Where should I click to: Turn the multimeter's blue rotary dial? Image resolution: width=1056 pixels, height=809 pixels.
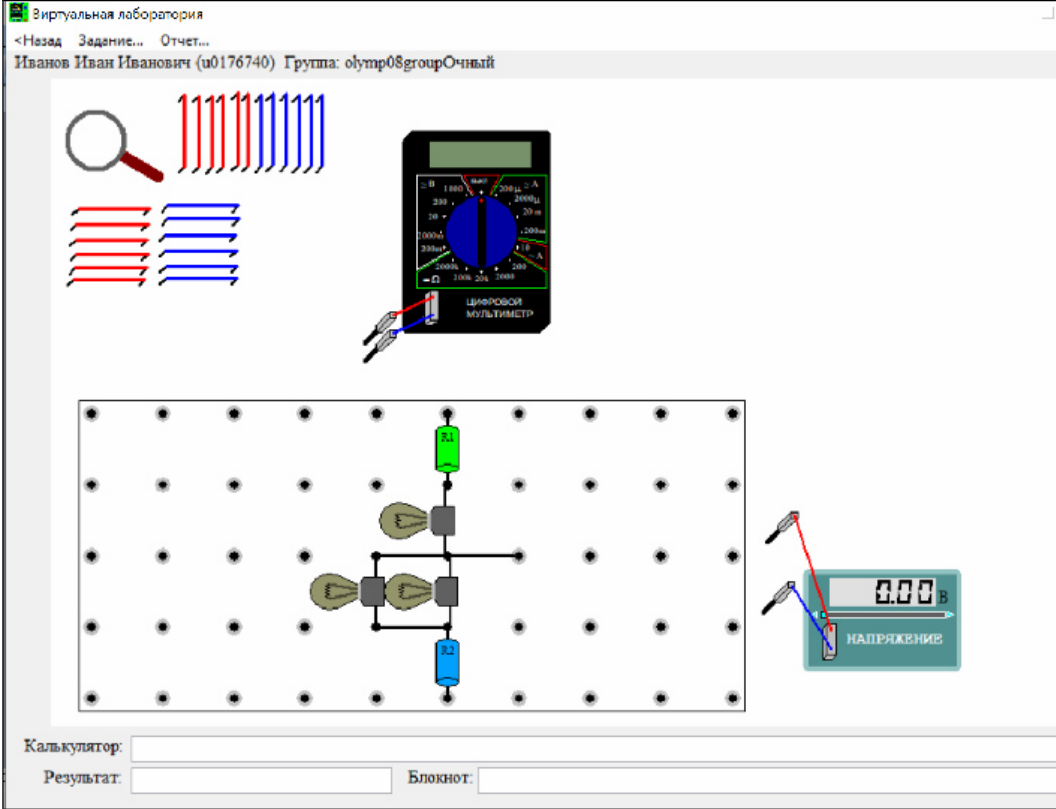point(482,232)
